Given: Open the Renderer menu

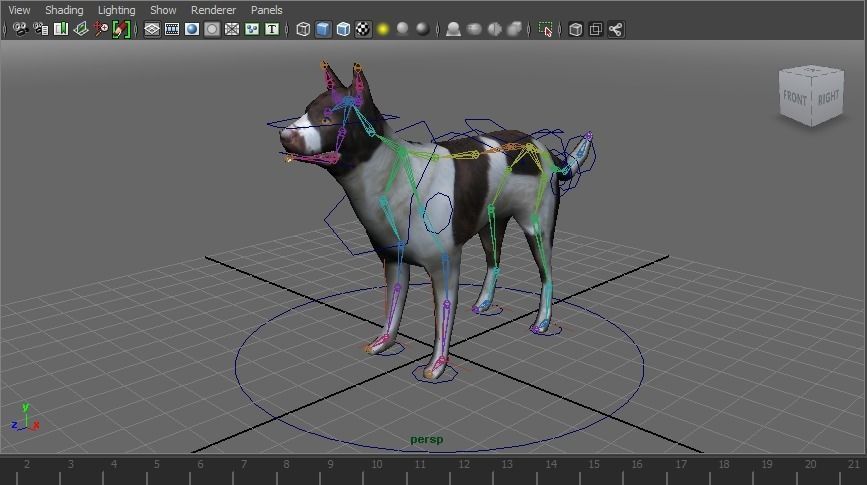Looking at the screenshot, I should pos(213,10).
